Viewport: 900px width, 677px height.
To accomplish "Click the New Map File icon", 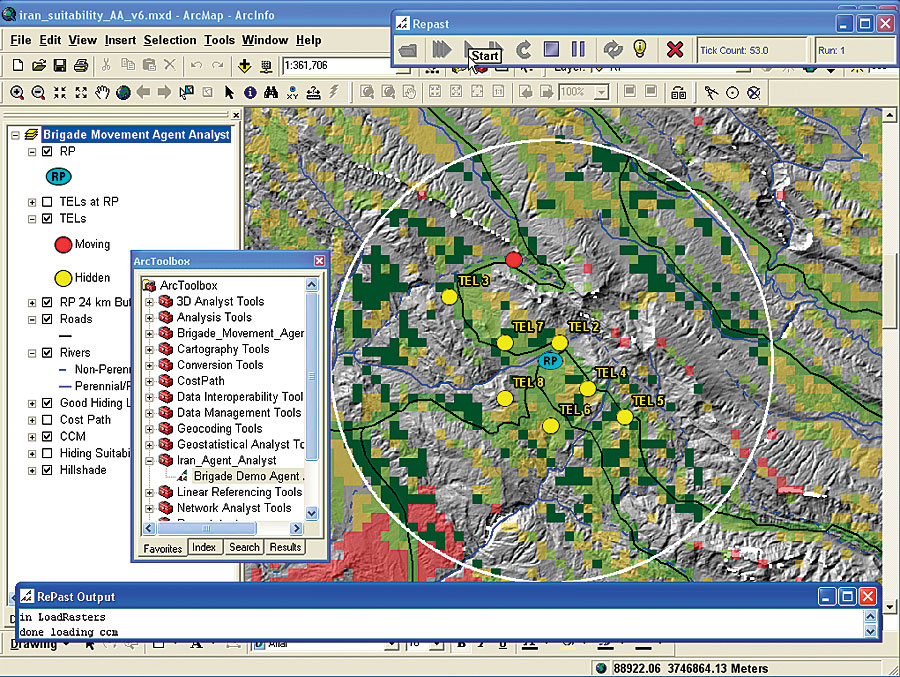I will click(18, 65).
